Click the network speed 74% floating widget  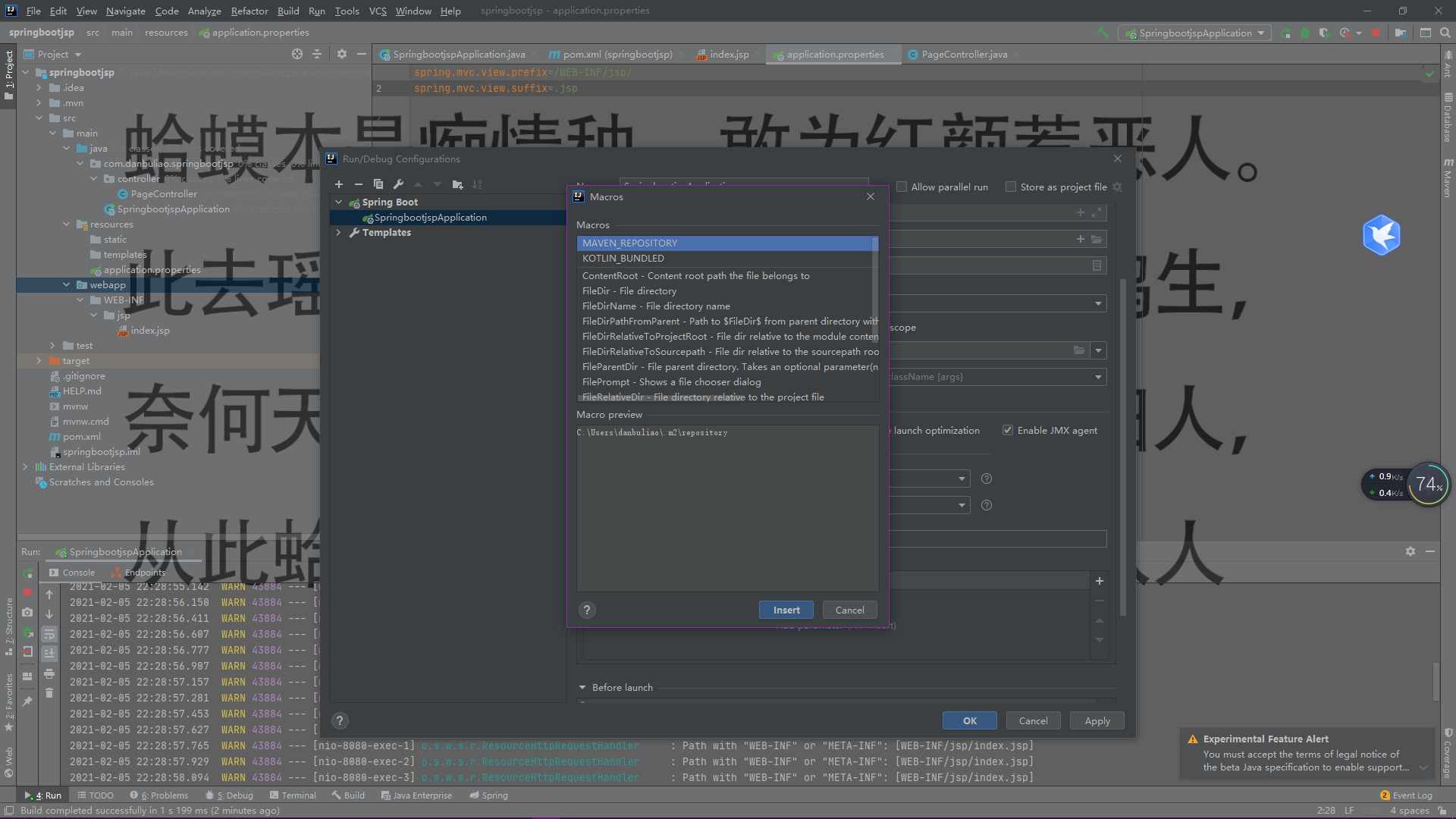tap(1406, 485)
